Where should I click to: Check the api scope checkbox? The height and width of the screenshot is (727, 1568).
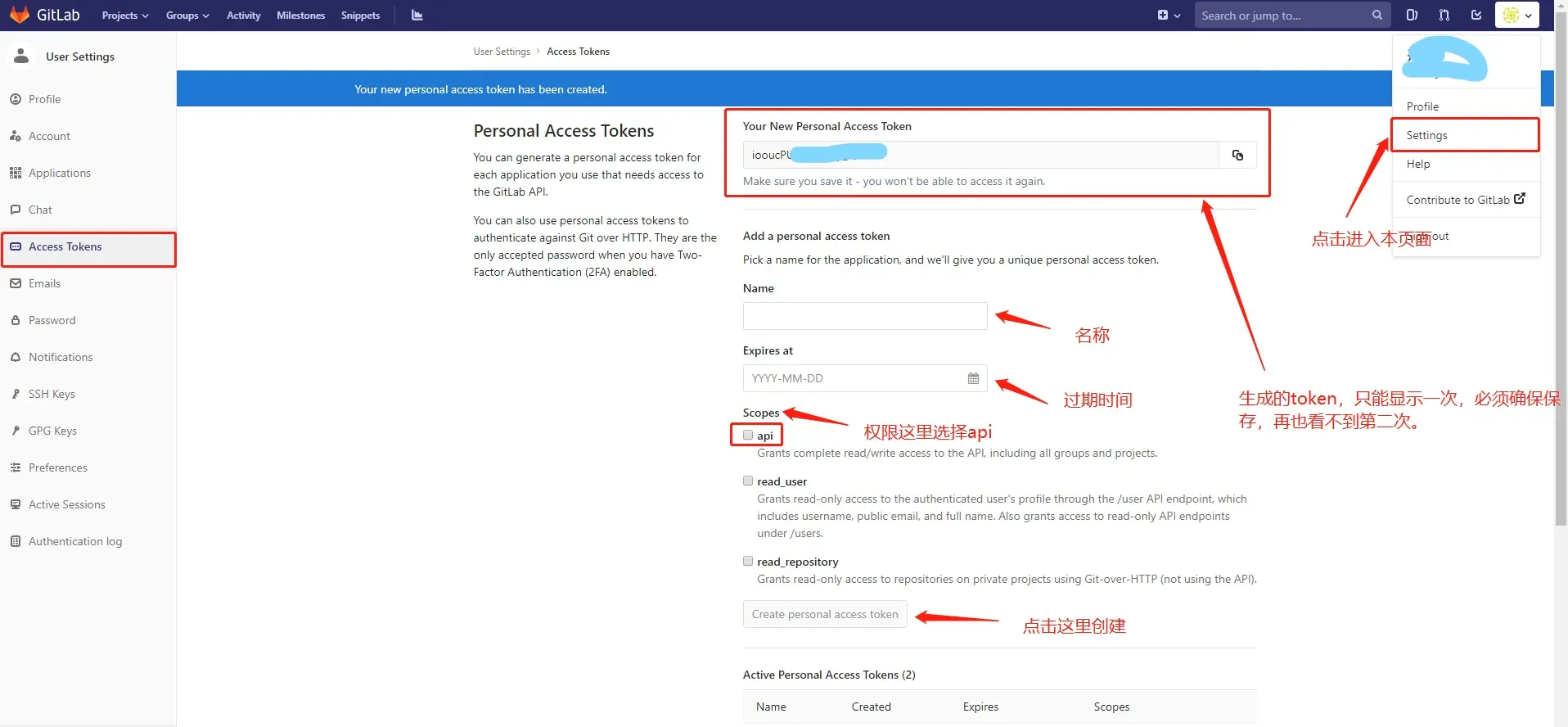pos(748,435)
